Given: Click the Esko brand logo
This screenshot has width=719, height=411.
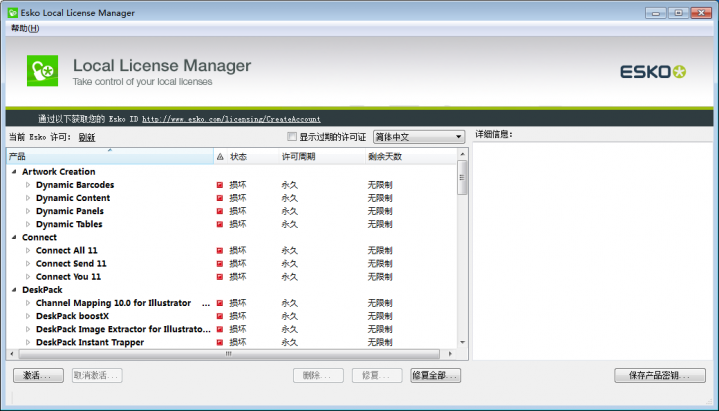Looking at the screenshot, I should click(x=654, y=71).
